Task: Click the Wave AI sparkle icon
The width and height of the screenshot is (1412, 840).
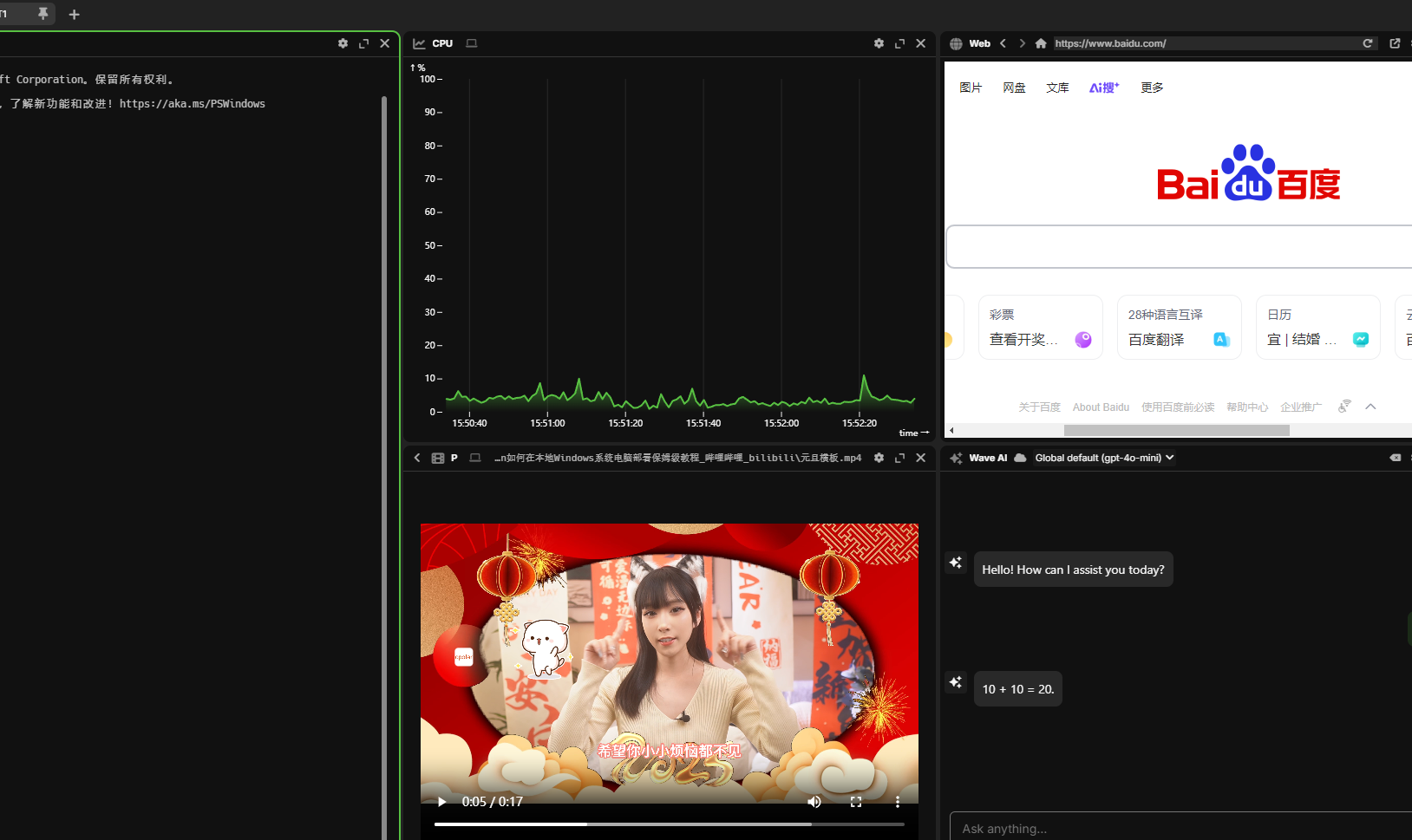Action: tap(955, 457)
